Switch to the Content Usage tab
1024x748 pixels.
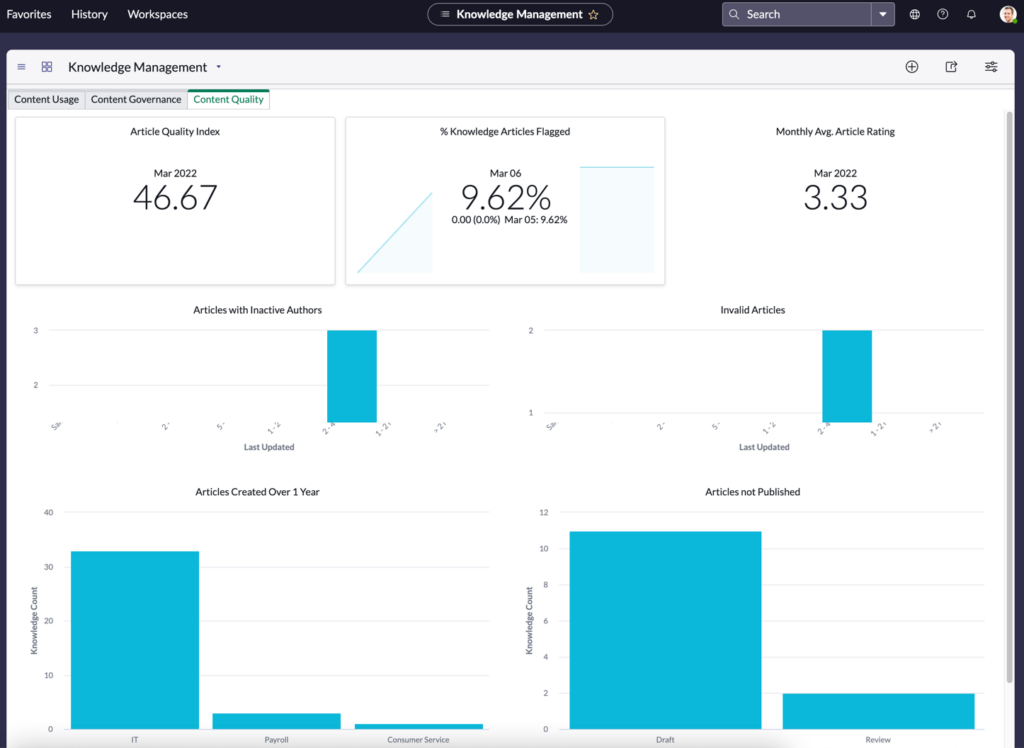click(x=46, y=99)
